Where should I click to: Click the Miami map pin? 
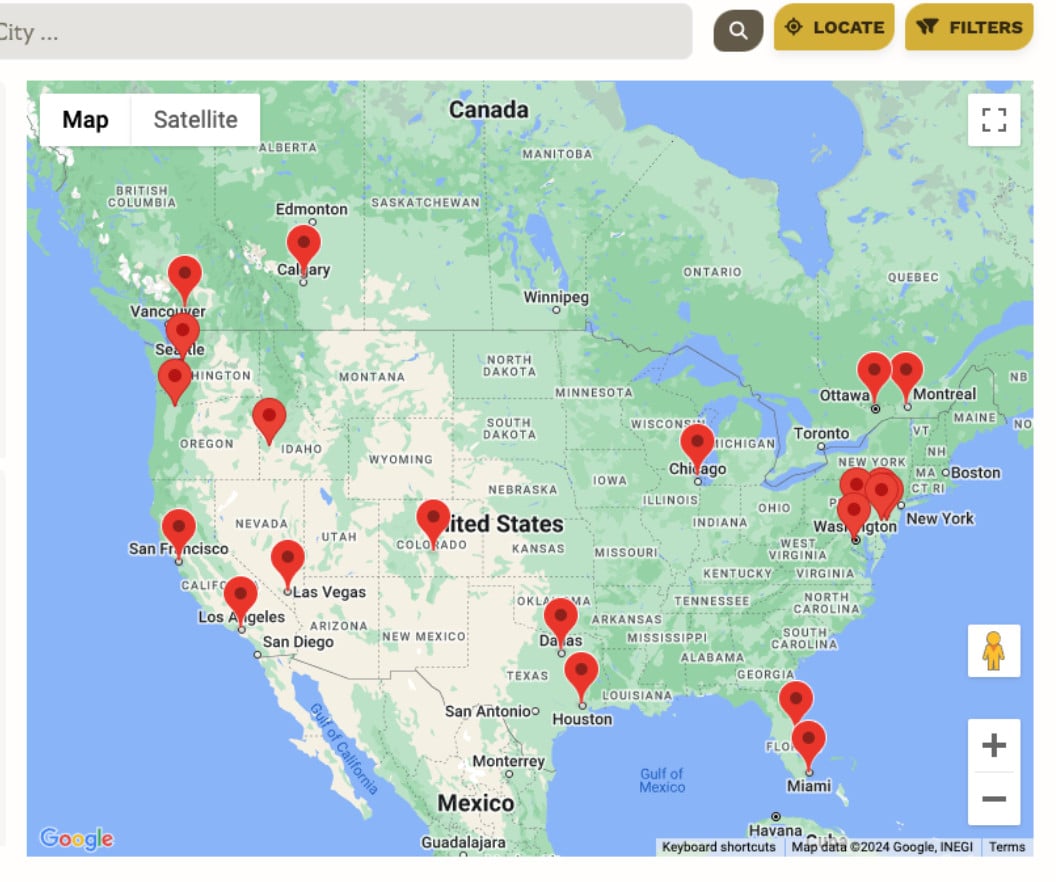pyautogui.click(x=808, y=742)
